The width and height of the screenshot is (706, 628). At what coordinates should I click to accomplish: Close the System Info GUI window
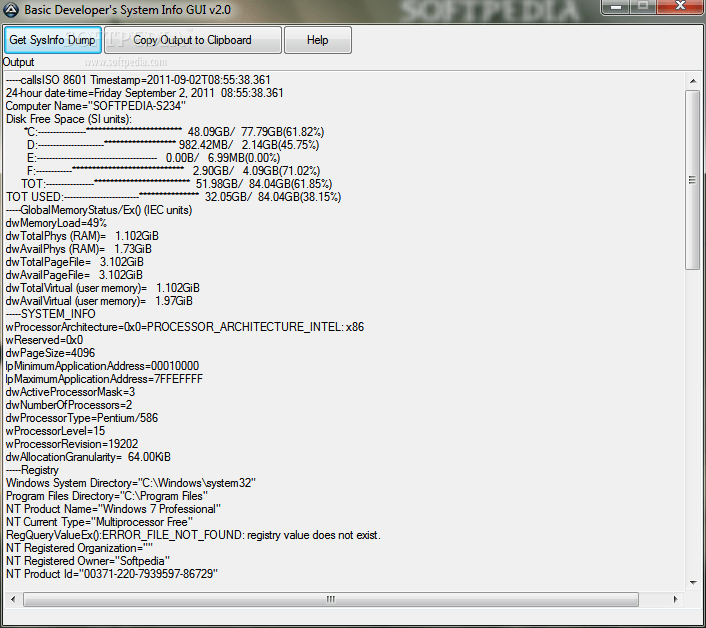[680, 7]
